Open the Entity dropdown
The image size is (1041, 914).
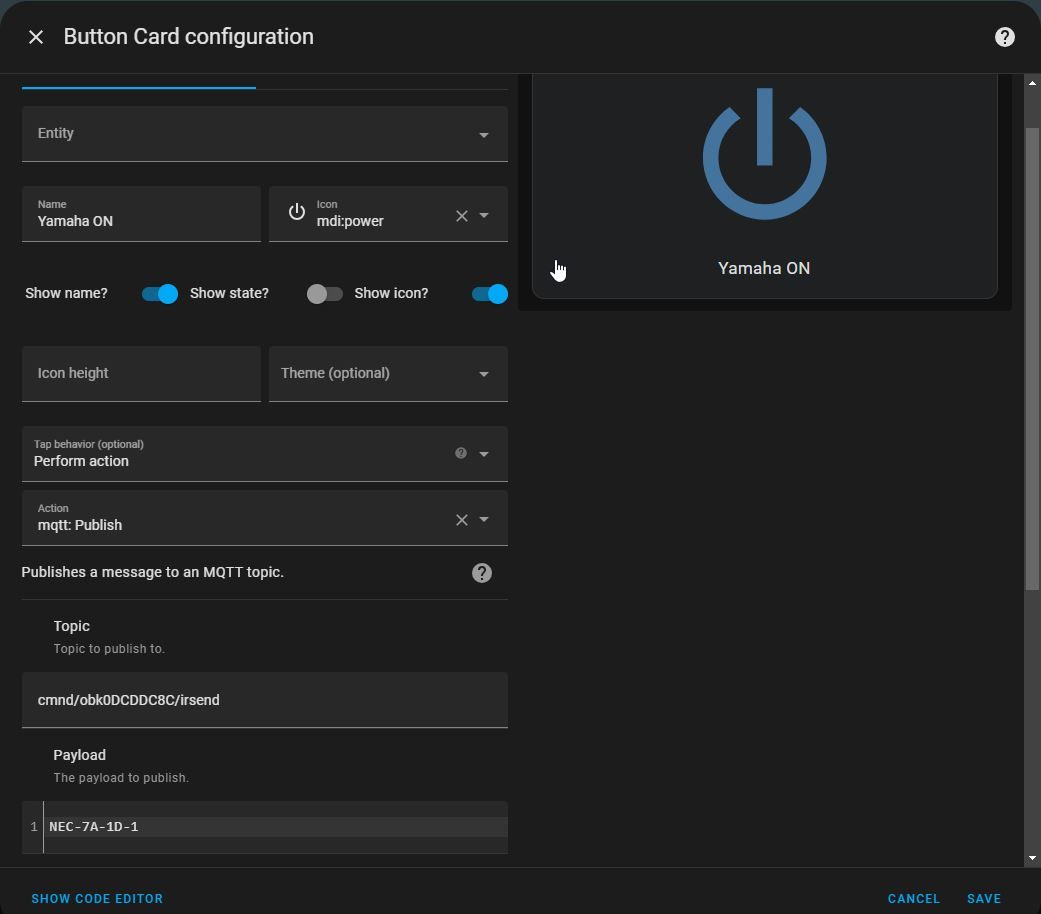point(265,134)
